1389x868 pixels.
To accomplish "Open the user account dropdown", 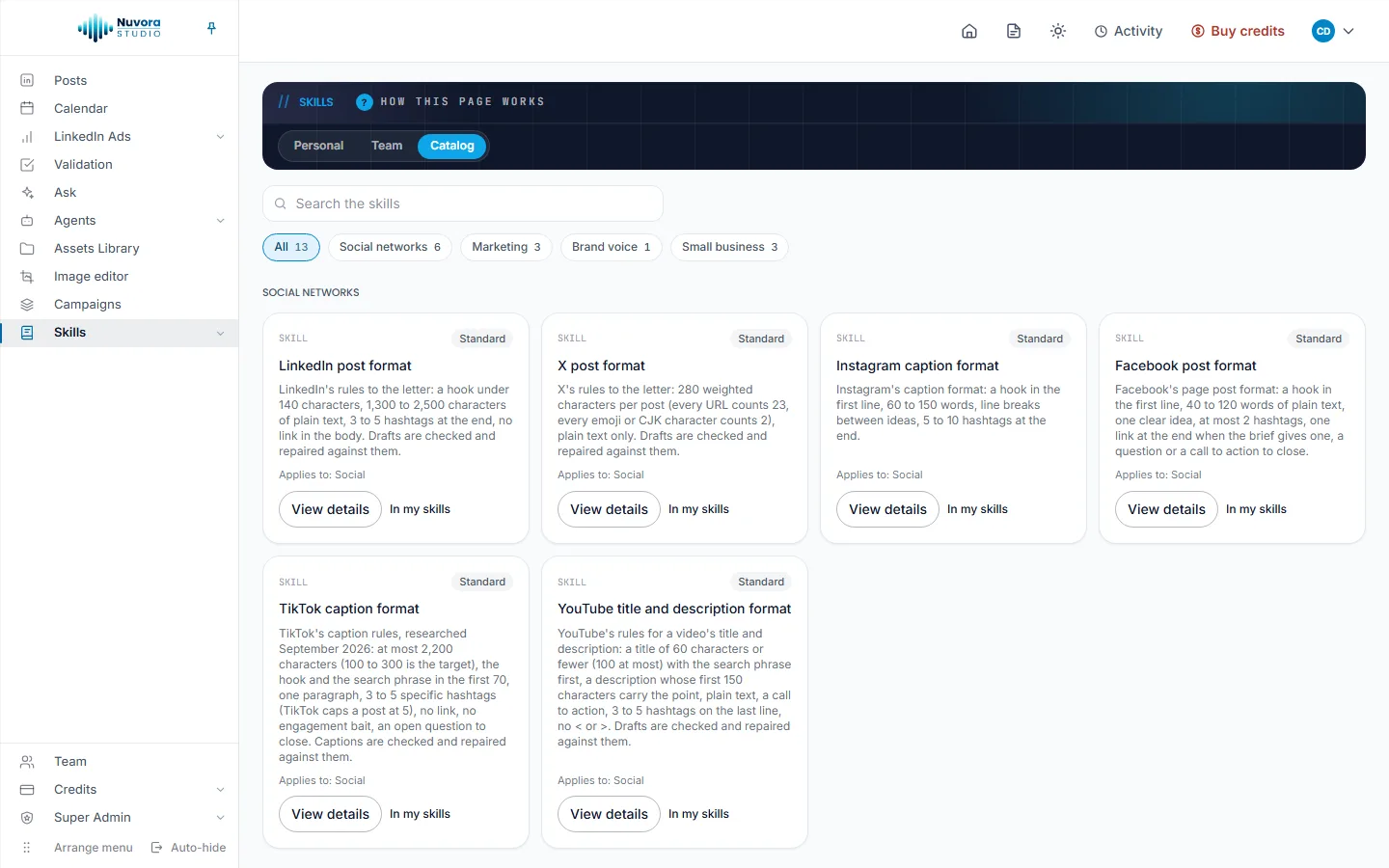I will point(1333,31).
